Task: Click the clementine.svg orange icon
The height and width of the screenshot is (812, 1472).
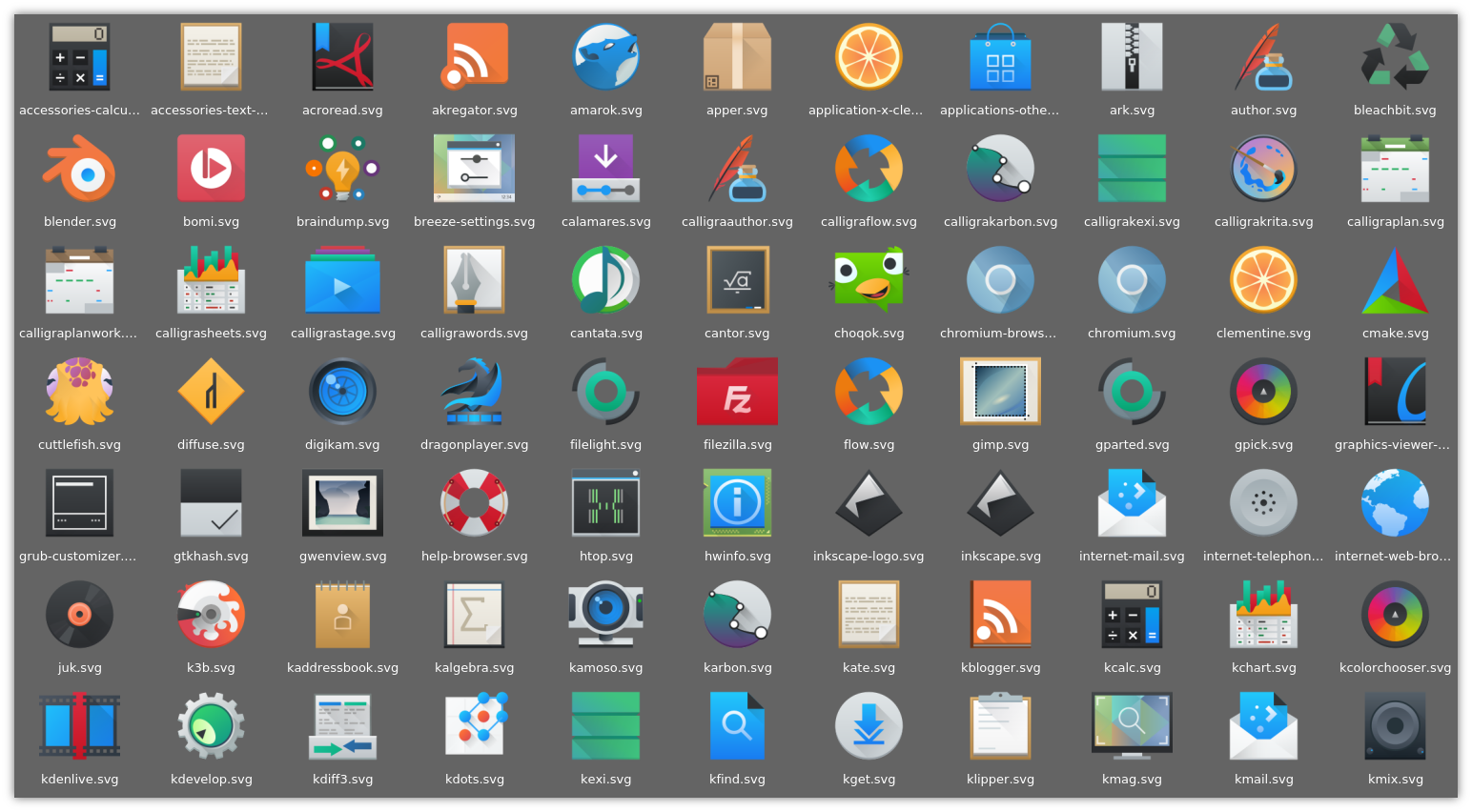Action: tap(1263, 279)
